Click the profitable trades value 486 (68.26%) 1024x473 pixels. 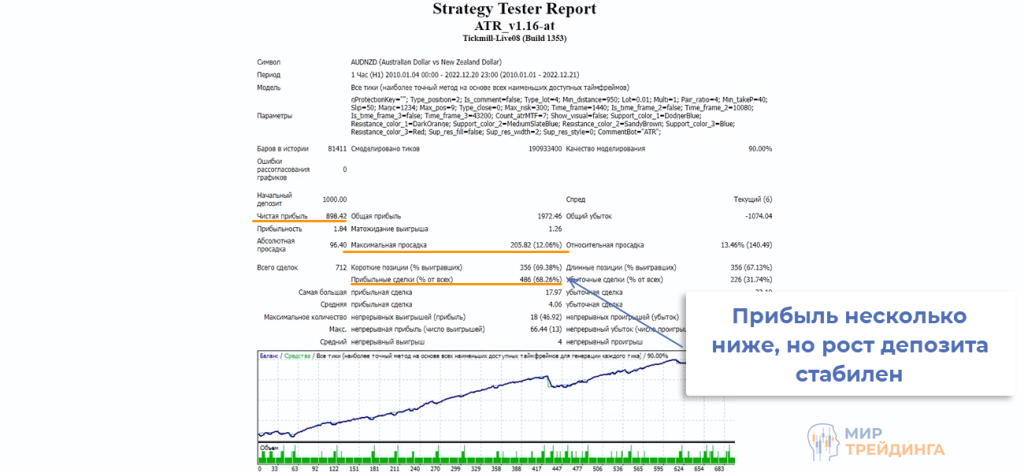point(530,280)
